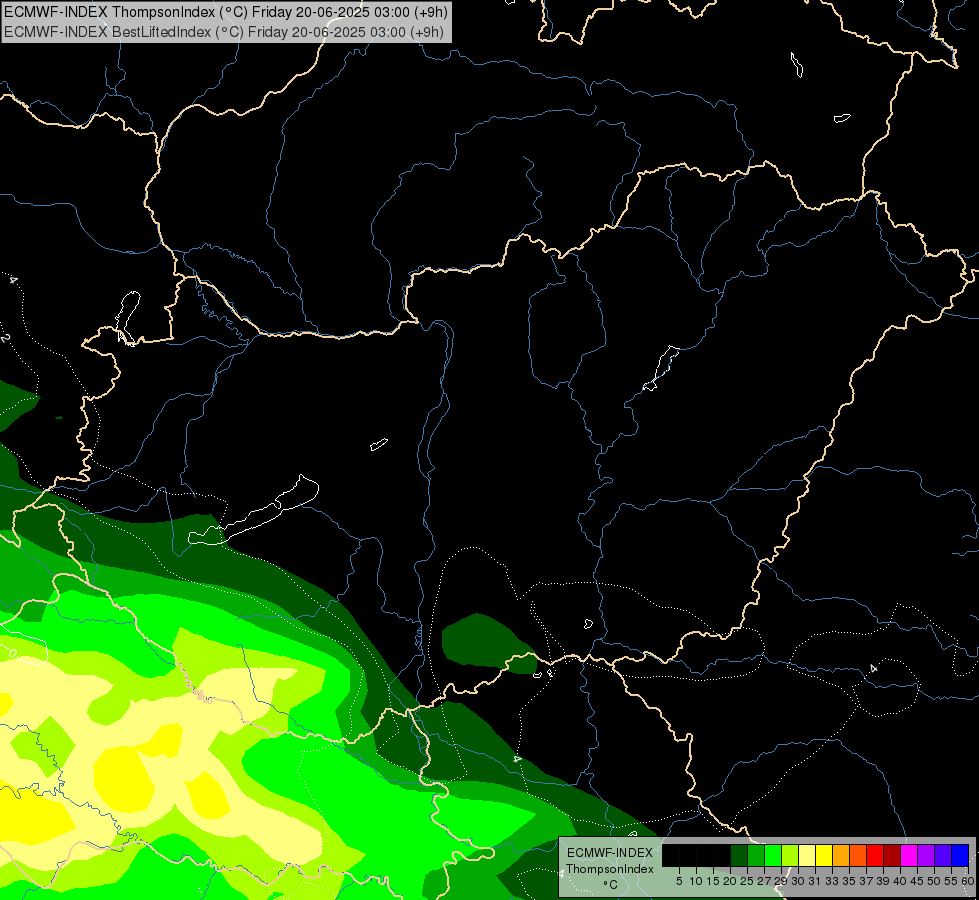This screenshot has width=979, height=900.
Task: Click the legend tick value '20'
Action: pos(730,881)
